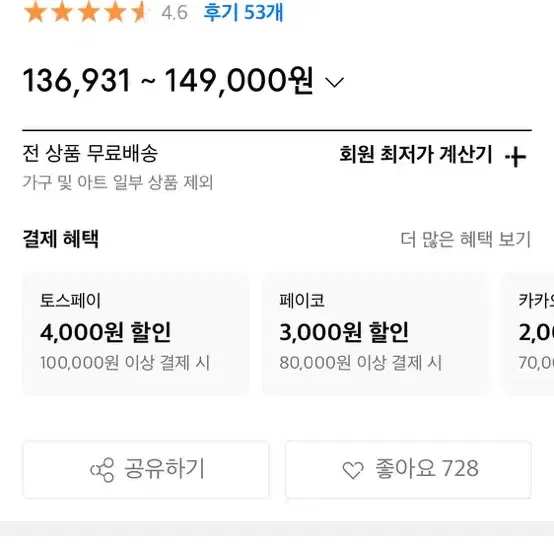Expand the price range chevron arrow
The image size is (554, 554).
tap(334, 83)
